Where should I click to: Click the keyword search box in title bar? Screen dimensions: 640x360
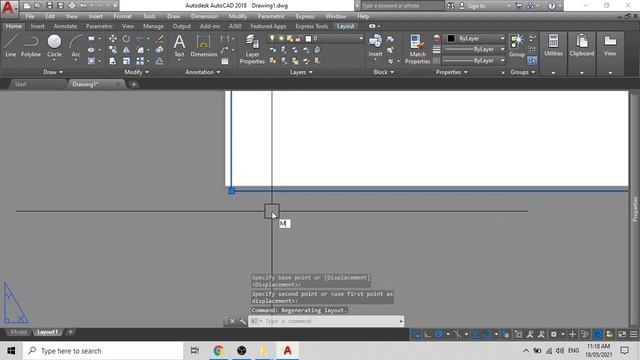coord(402,6)
